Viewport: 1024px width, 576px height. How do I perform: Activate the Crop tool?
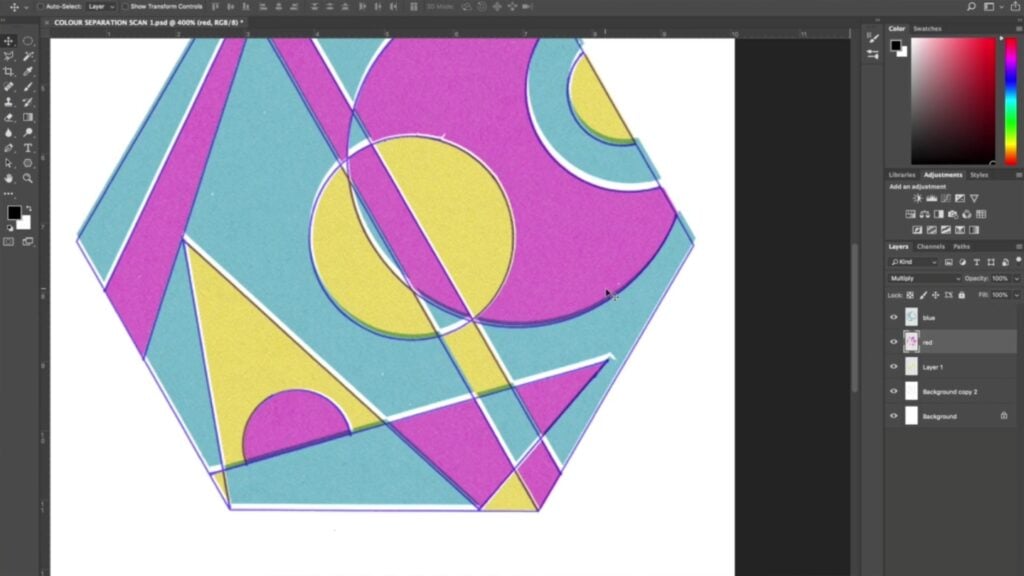[10, 72]
